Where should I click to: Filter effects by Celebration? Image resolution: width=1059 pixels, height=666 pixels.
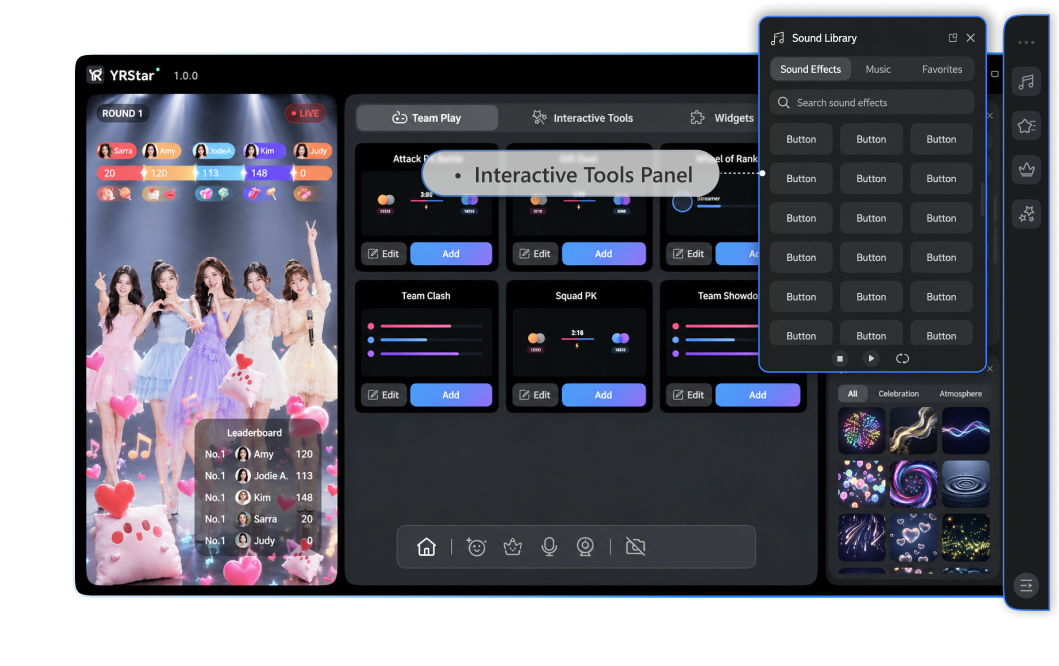(x=898, y=394)
